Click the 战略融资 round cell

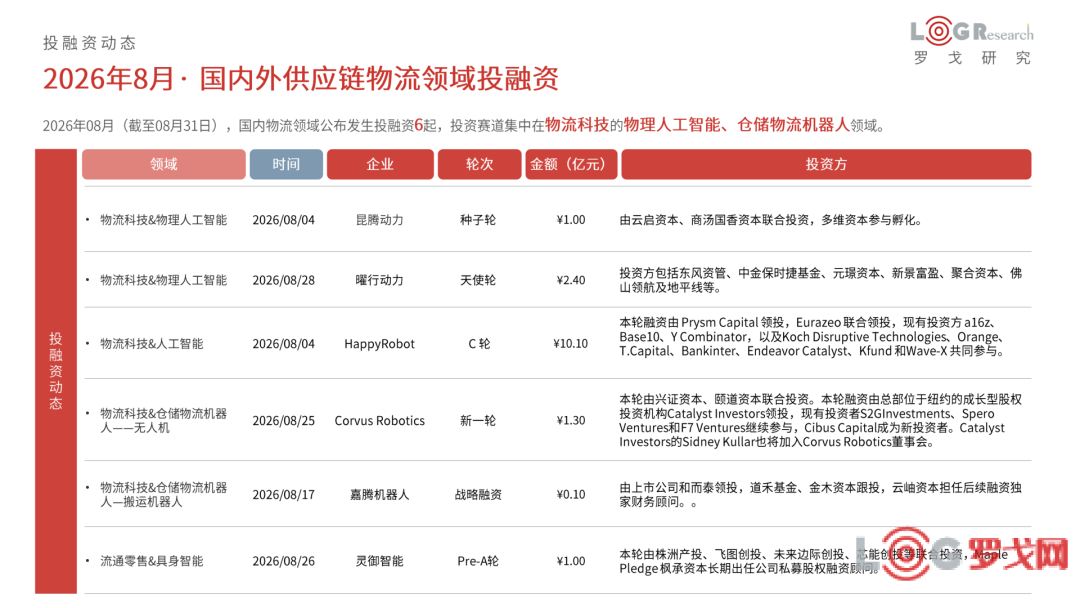point(478,494)
